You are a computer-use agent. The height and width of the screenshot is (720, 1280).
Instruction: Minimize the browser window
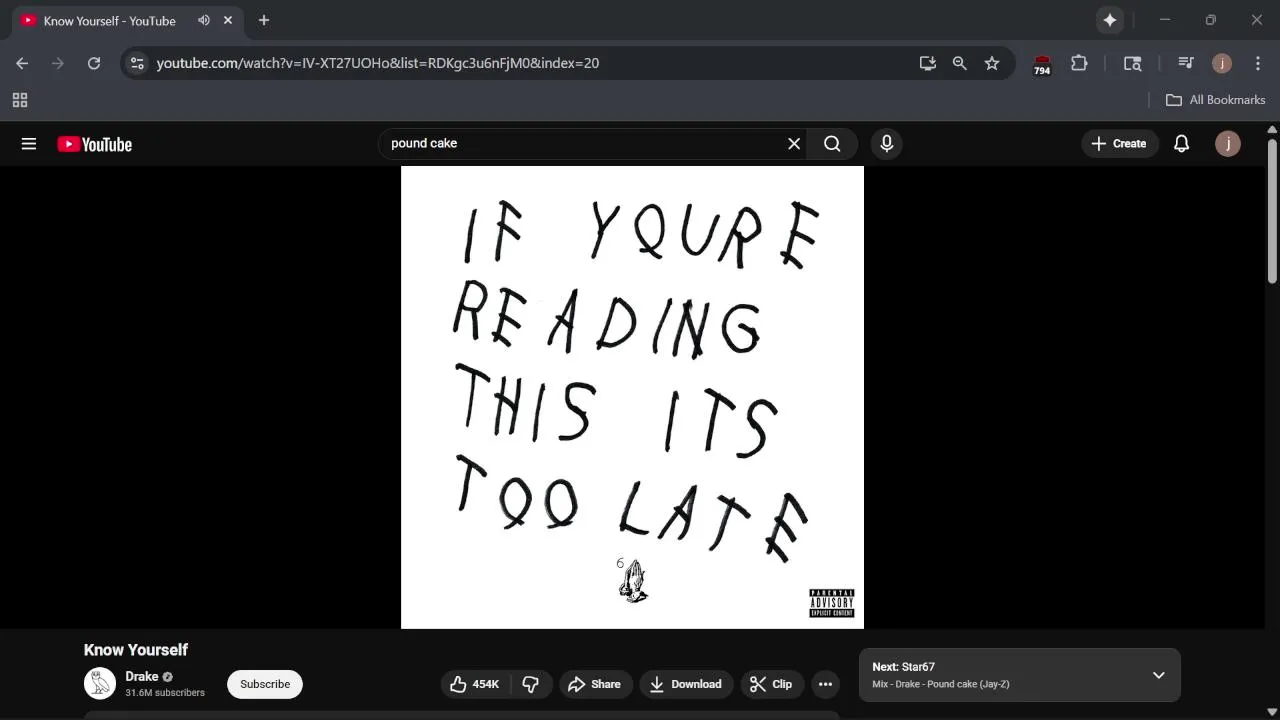tap(1164, 20)
